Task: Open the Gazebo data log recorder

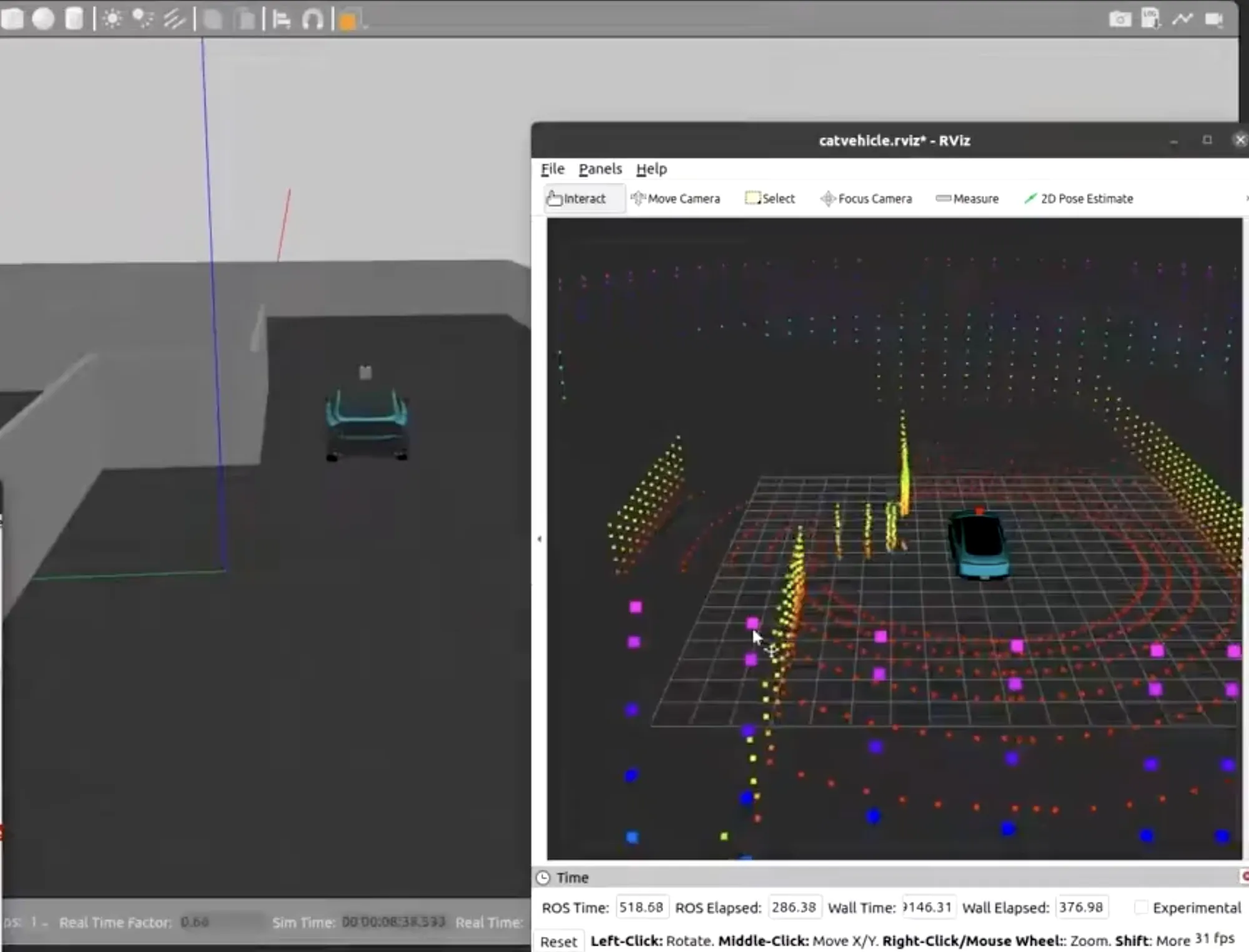Action: [x=1150, y=19]
